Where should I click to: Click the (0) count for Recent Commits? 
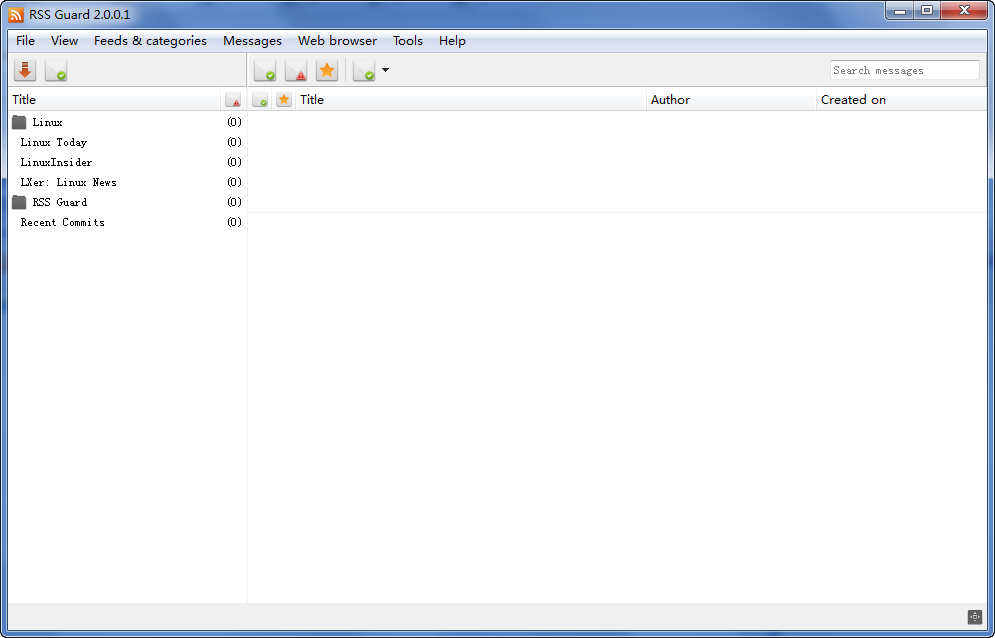point(234,222)
